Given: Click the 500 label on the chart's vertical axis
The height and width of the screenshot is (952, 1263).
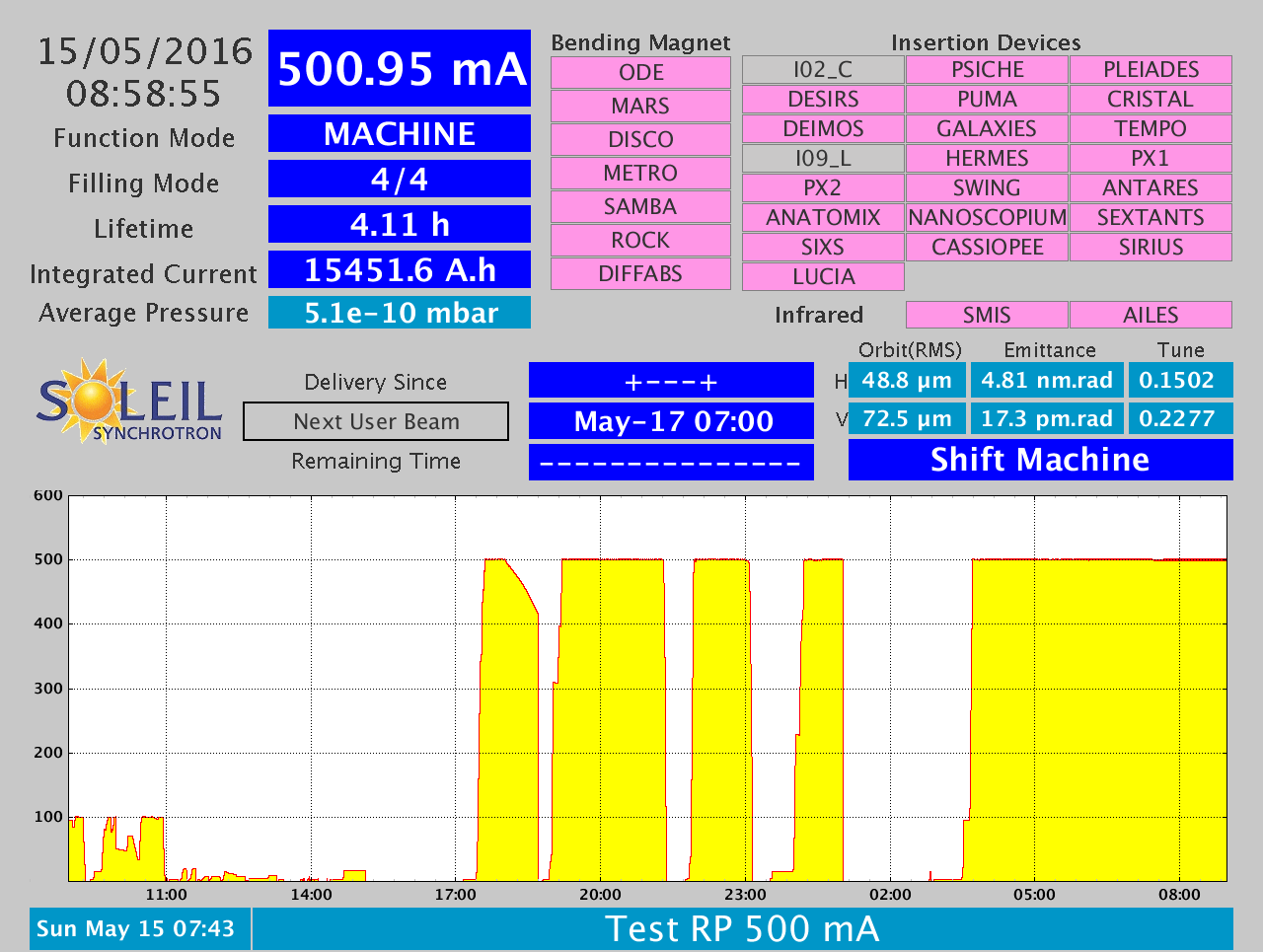Looking at the screenshot, I should pyautogui.click(x=47, y=559).
